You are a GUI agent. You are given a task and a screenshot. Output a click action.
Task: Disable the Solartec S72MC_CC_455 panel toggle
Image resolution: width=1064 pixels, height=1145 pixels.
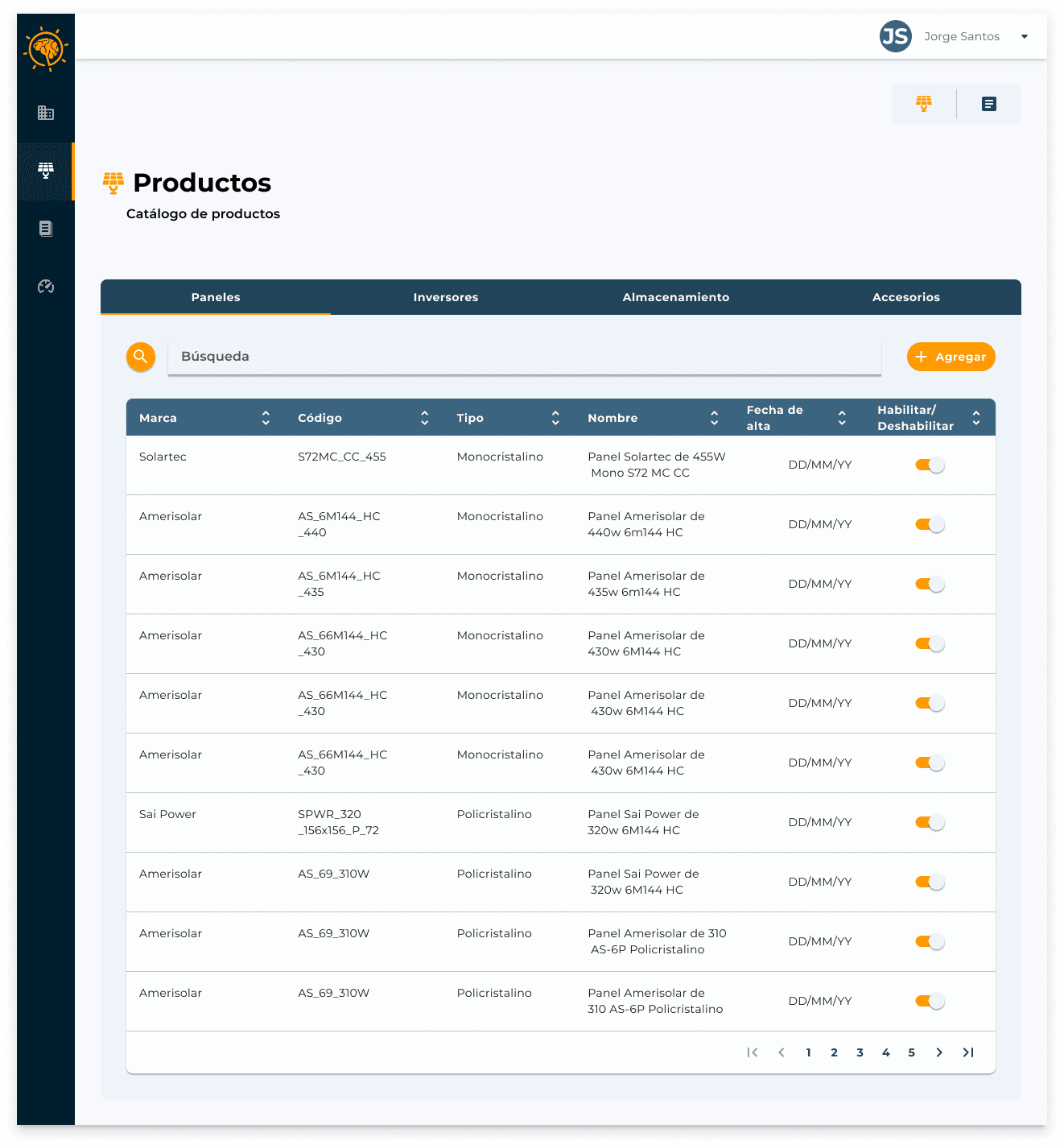coord(930,465)
